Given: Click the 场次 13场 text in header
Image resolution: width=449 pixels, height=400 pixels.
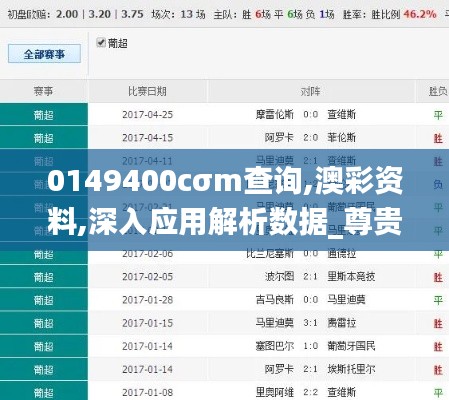Looking at the screenshot, I should (x=178, y=14).
